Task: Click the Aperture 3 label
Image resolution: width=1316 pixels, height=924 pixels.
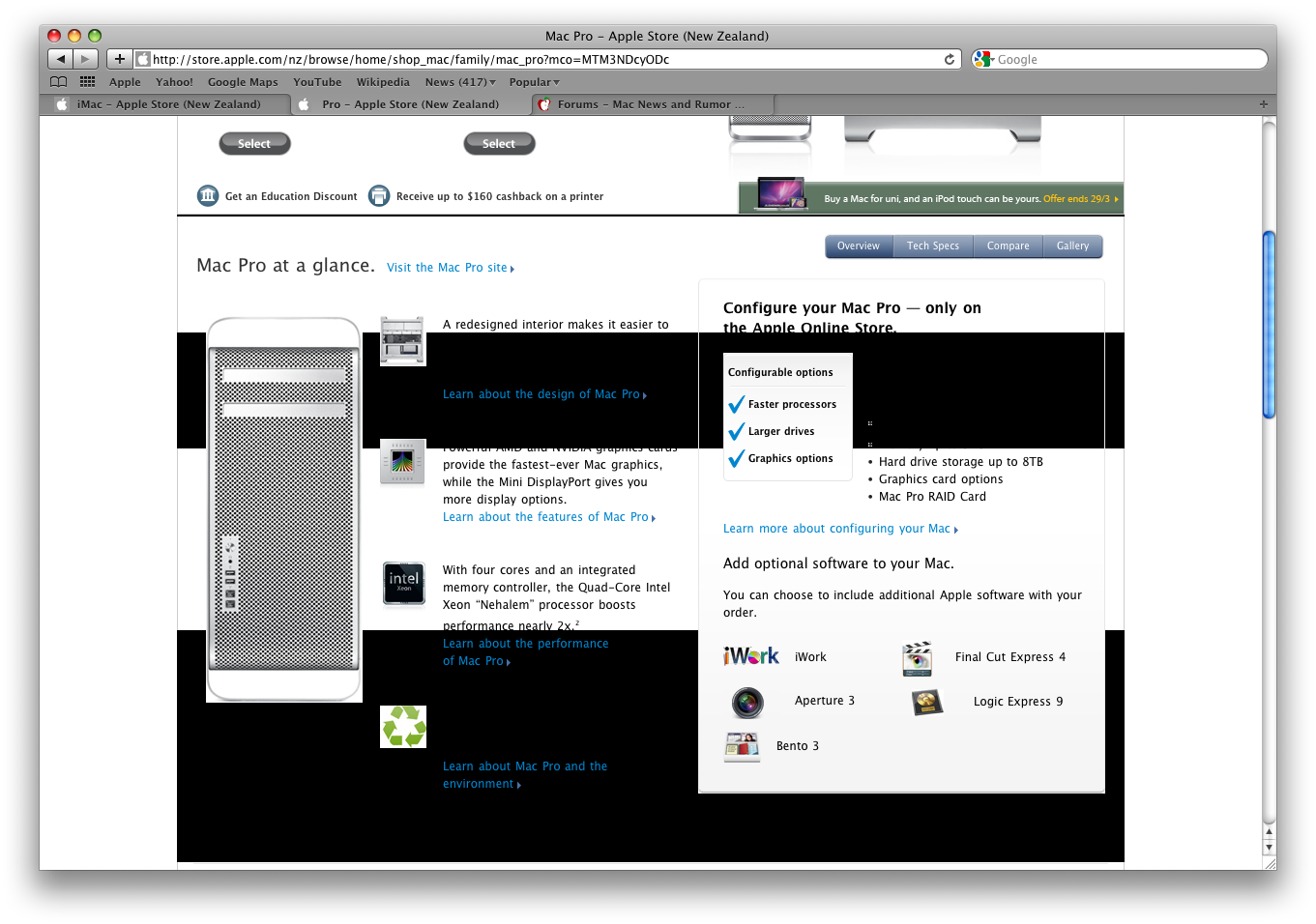Action: point(825,701)
